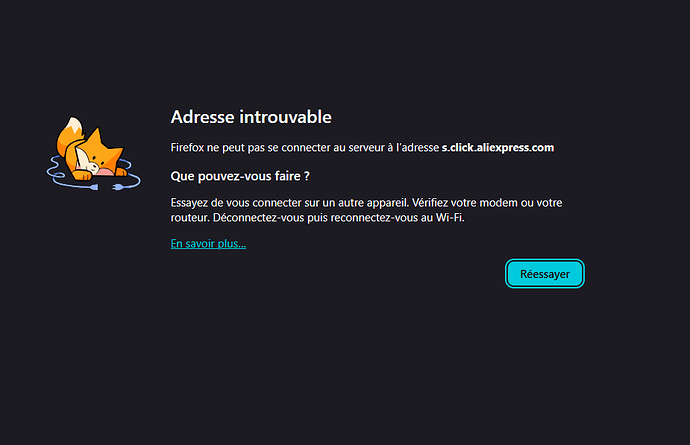Open the 'En savoir plus…' link
This screenshot has height=445, width=690.
(x=208, y=243)
